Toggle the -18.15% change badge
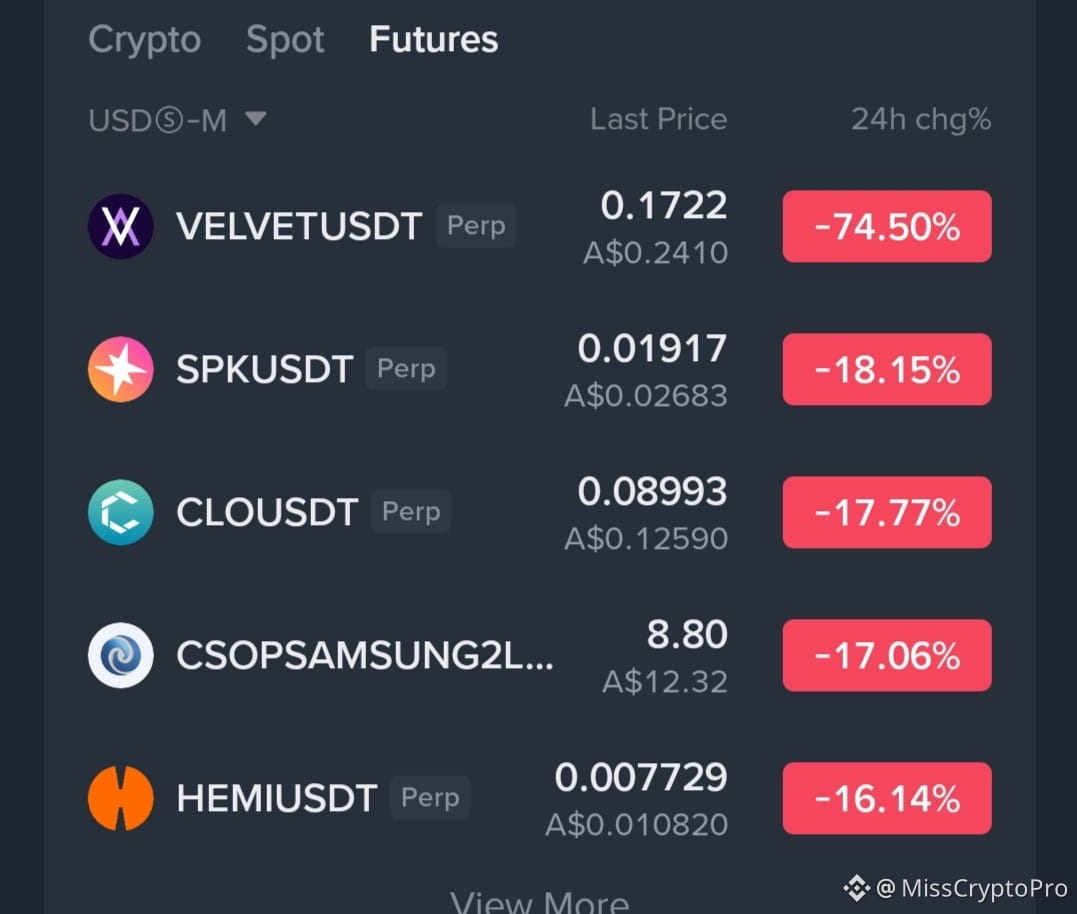The width and height of the screenshot is (1077, 914). [887, 369]
